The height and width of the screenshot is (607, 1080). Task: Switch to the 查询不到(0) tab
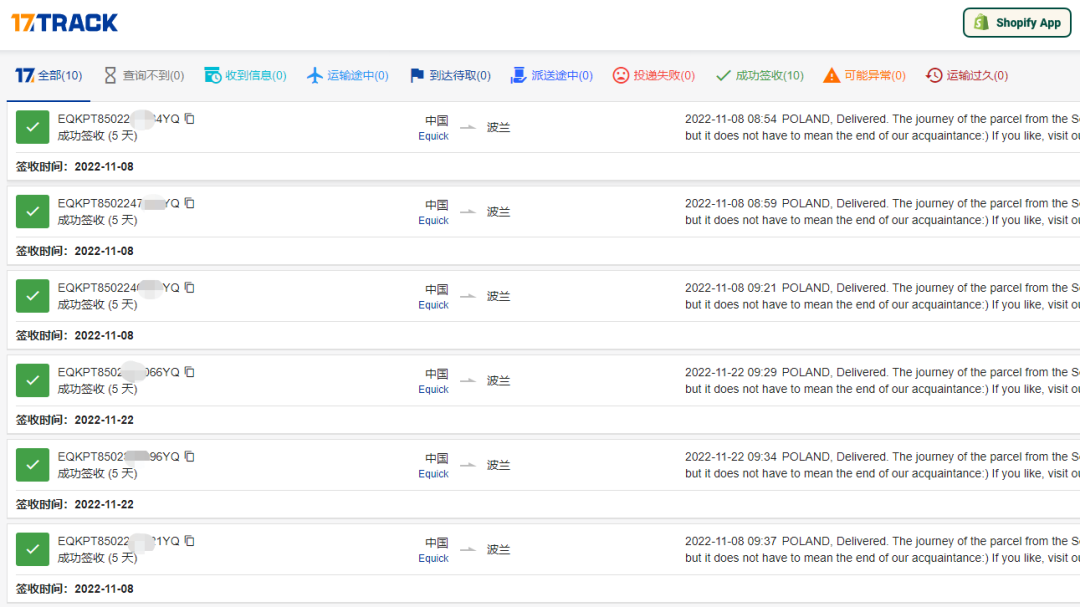(x=144, y=75)
